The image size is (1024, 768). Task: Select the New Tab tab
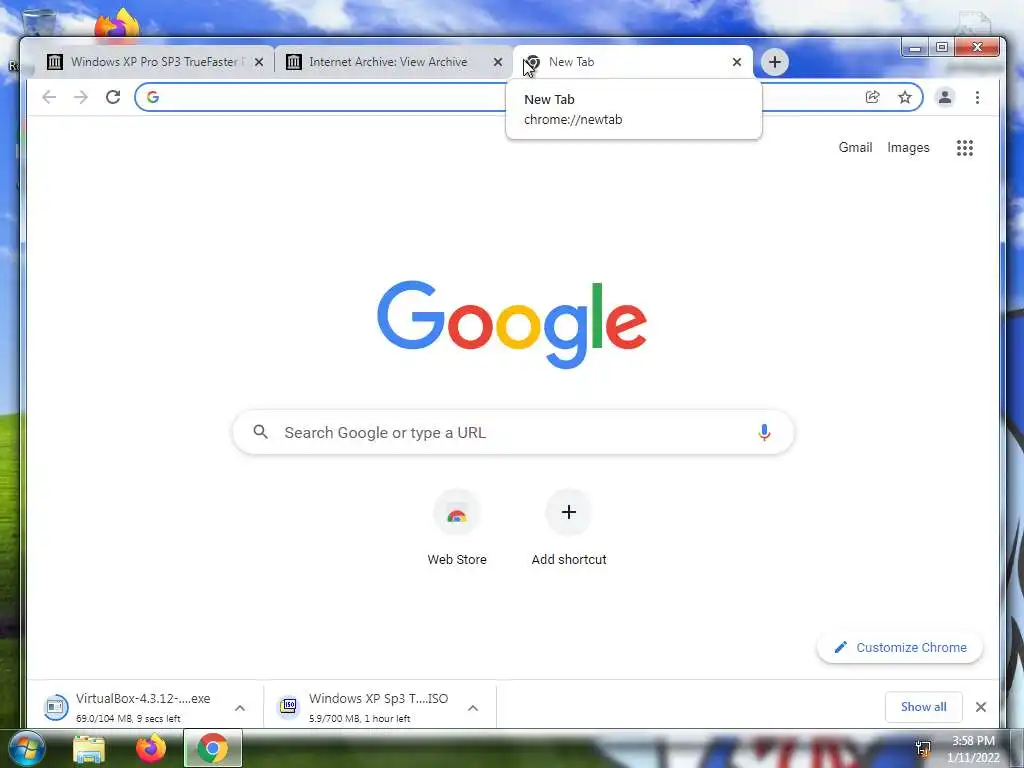click(x=632, y=62)
